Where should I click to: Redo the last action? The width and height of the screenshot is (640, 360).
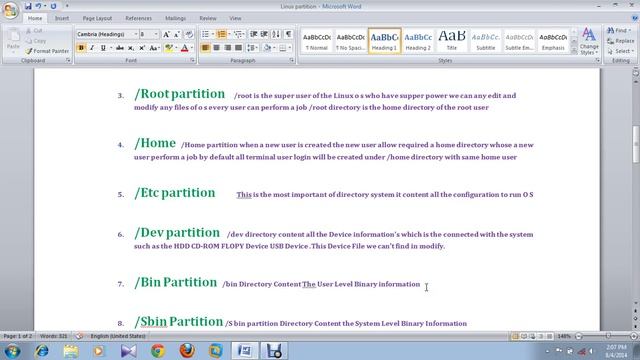pos(53,6)
